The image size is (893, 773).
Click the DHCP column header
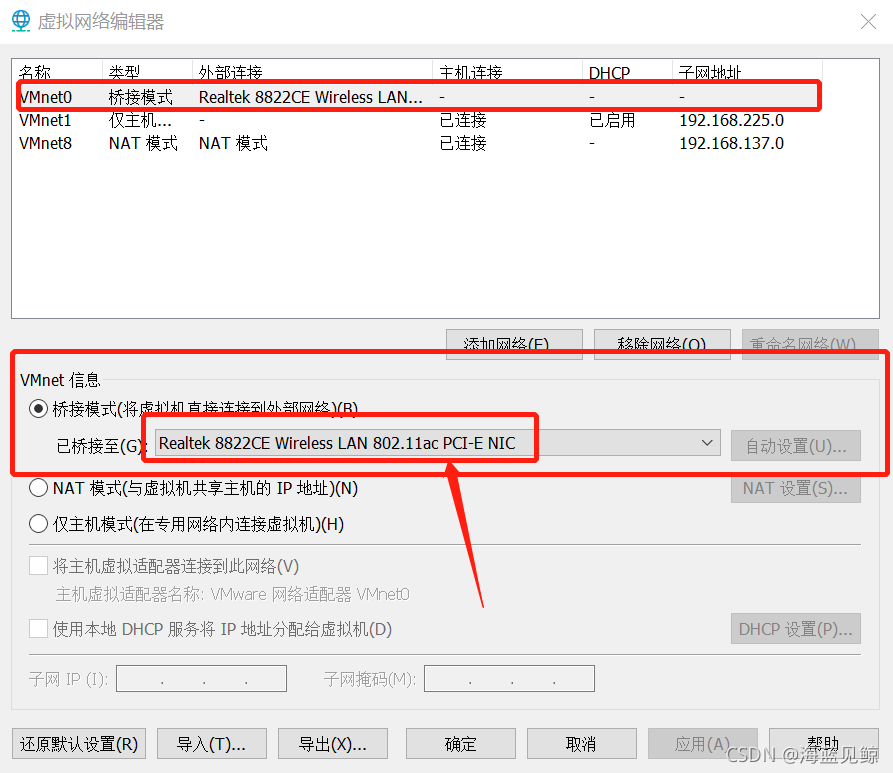click(627, 72)
